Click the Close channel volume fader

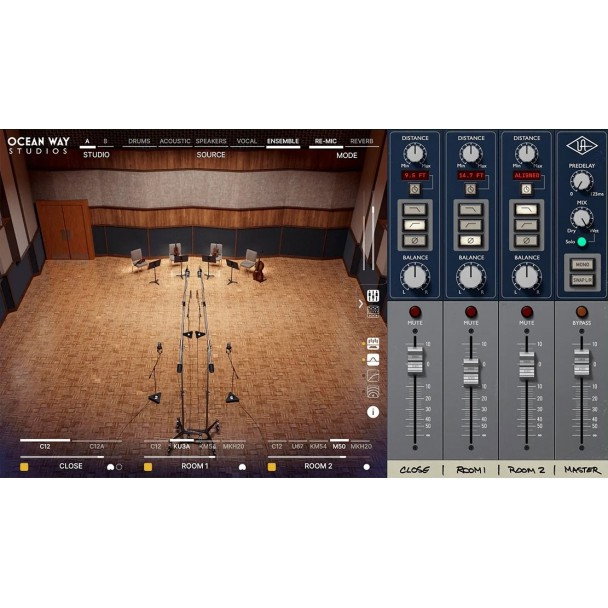(x=415, y=361)
